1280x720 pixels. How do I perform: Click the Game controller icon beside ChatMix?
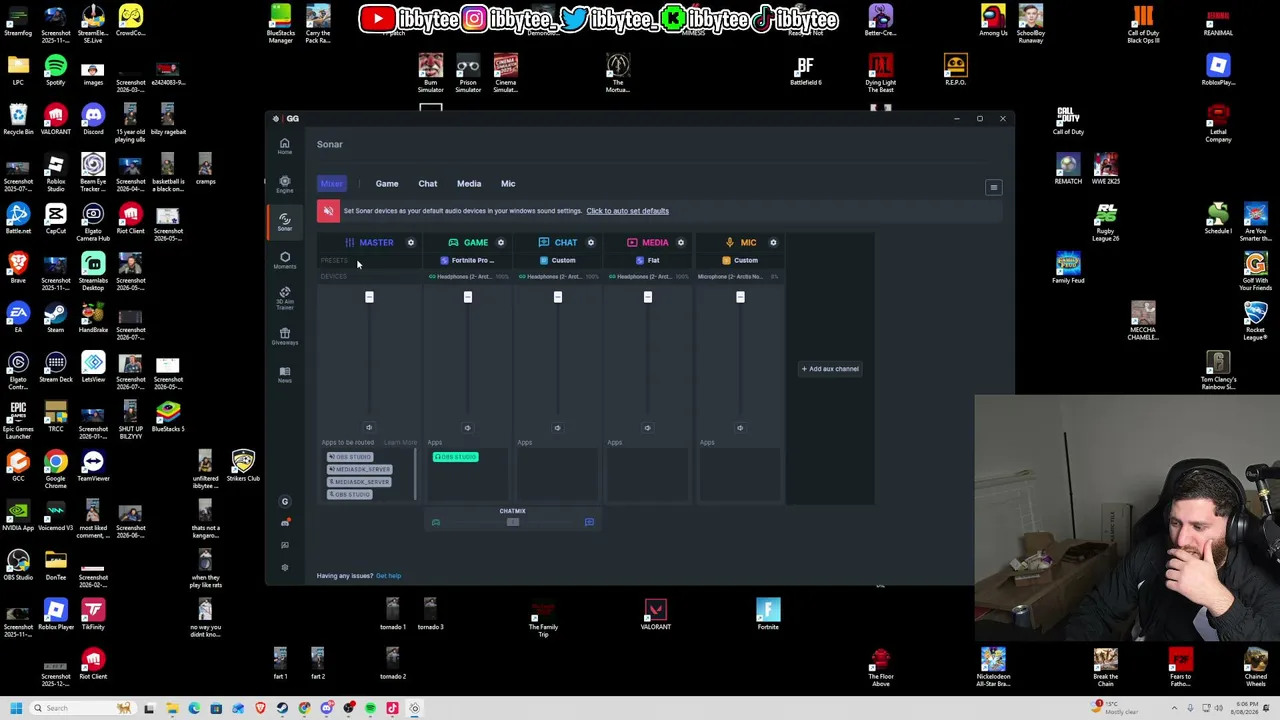pos(436,522)
